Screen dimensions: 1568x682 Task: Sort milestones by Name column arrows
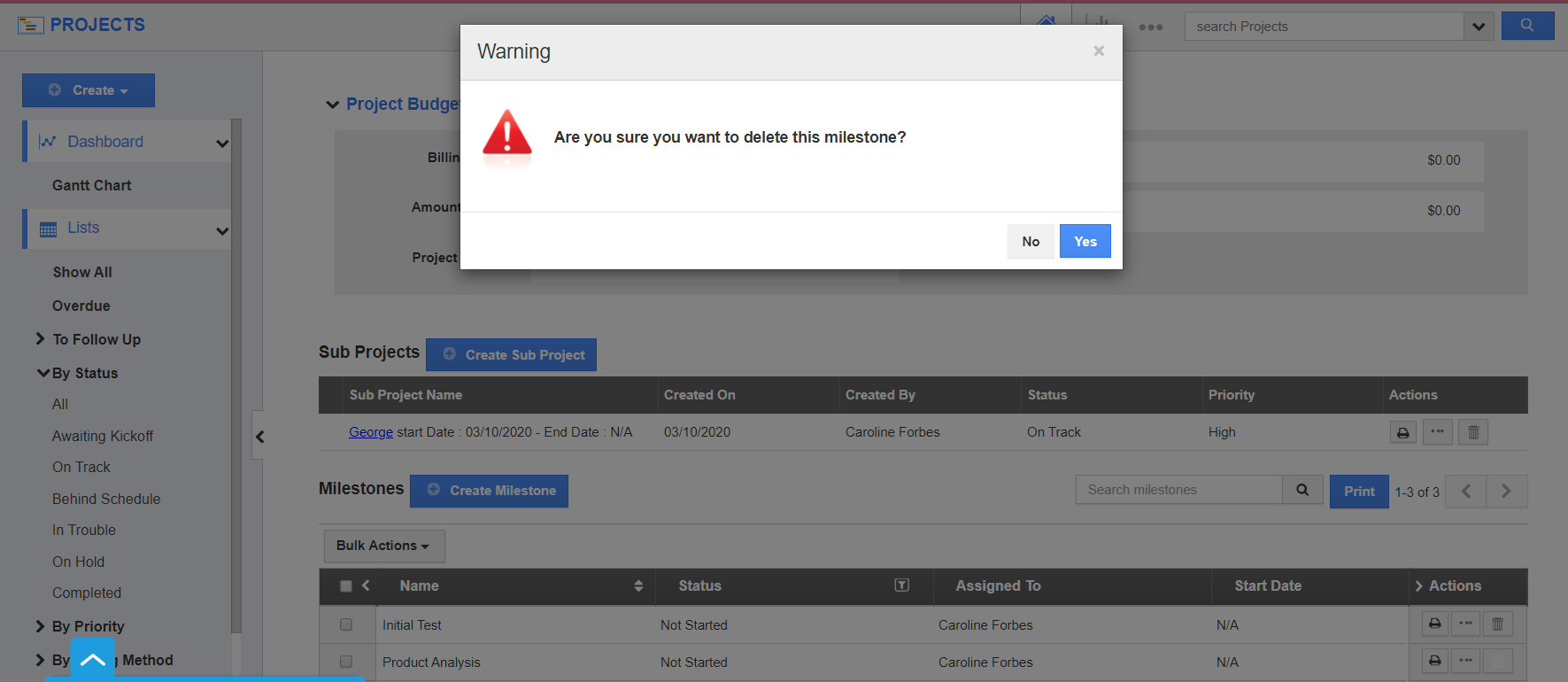point(638,585)
